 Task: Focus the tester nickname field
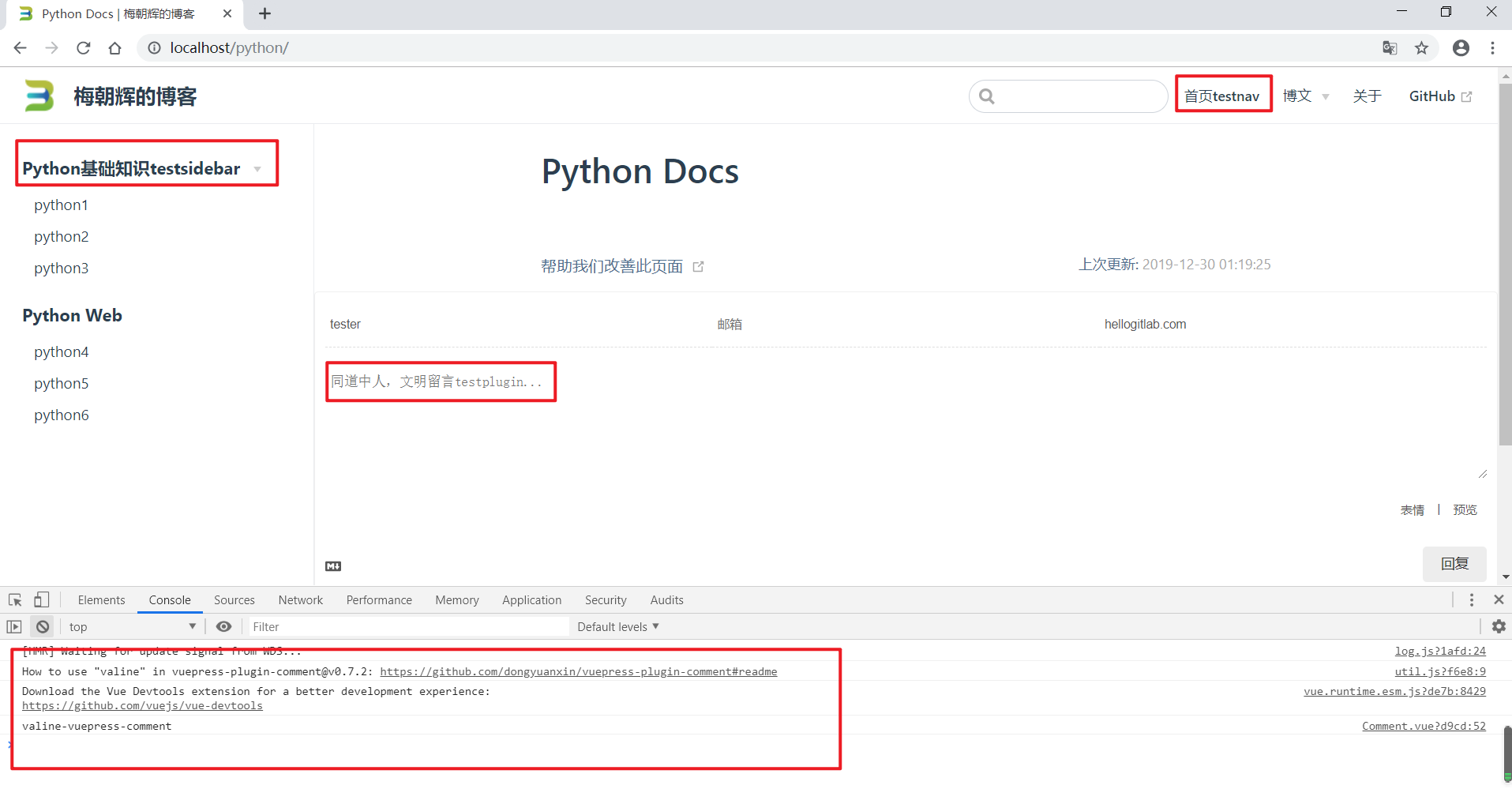point(518,325)
